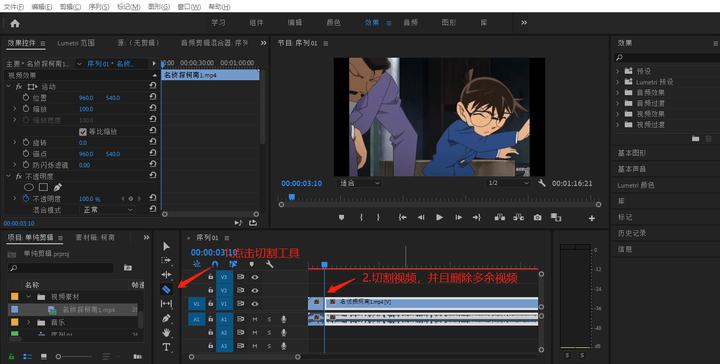Open button editor plus icon
This screenshot has height=364, width=720.
(x=592, y=218)
